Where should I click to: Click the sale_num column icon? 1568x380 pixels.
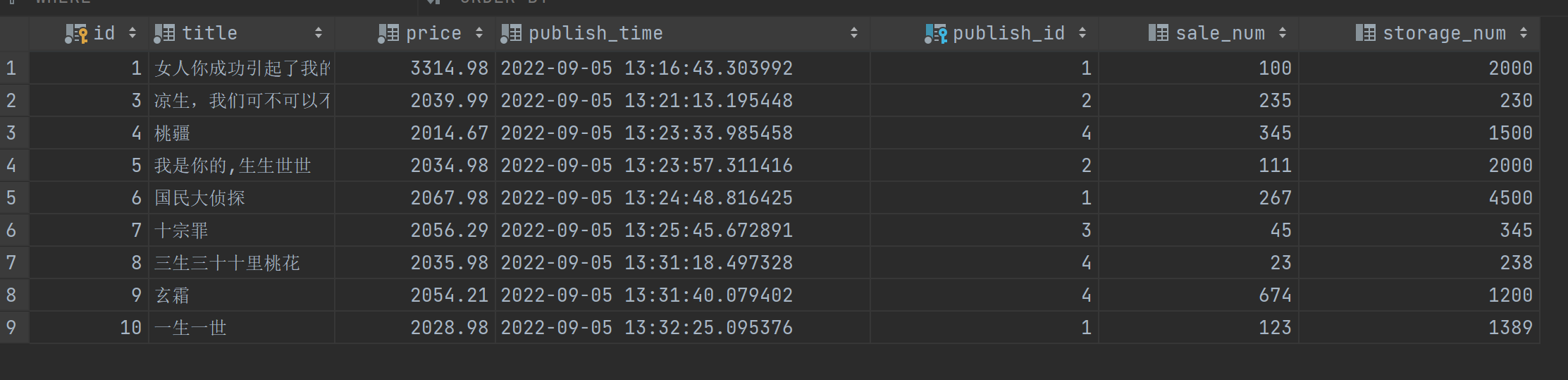tap(1158, 33)
